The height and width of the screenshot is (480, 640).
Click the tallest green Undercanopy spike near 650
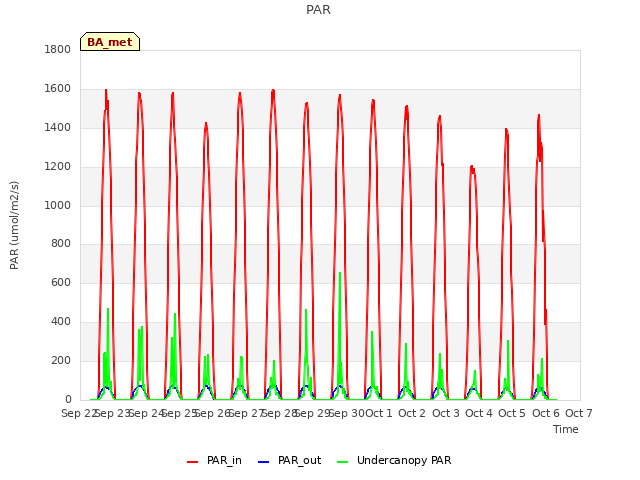340,273
